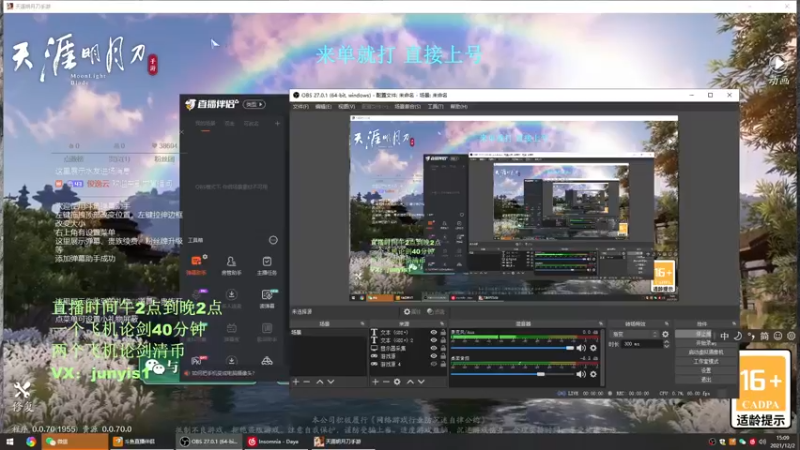Open the scene transition type dropdown
800x450 pixels.
point(634,334)
